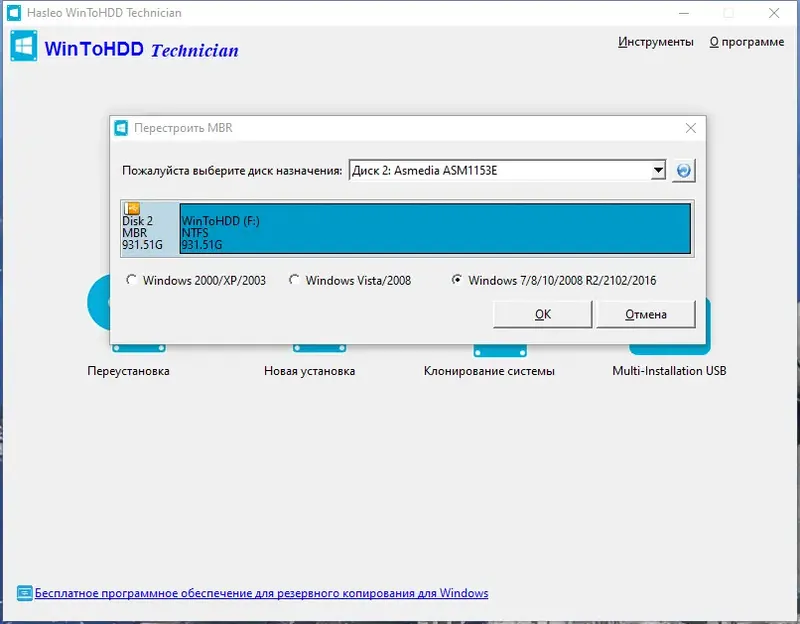Screen dimensions: 800x624
Task: Click the Multi-Installation USB label
Action: pyautogui.click(x=669, y=371)
